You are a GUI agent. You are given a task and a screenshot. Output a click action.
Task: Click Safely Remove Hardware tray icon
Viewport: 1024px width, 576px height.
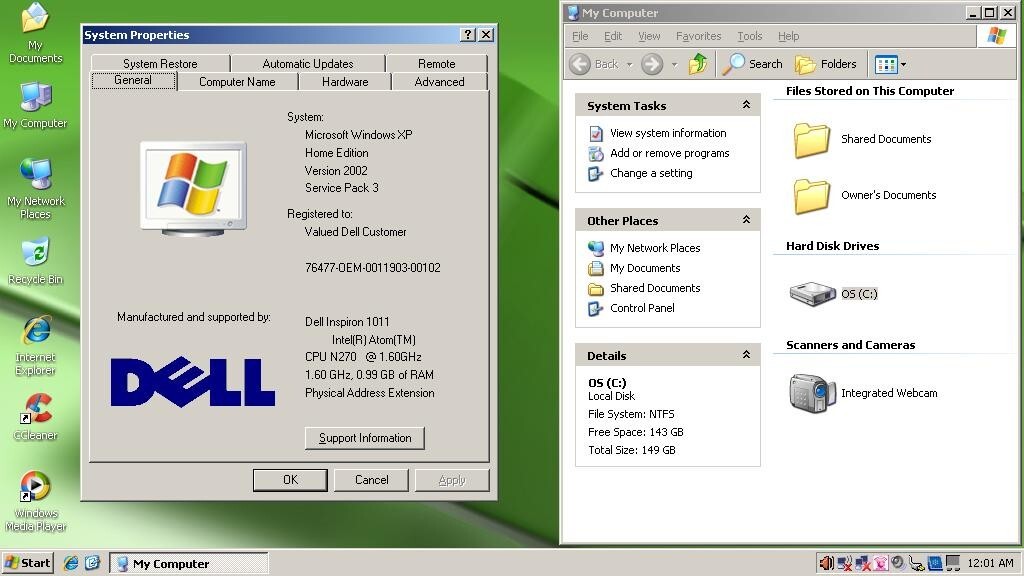[x=916, y=563]
